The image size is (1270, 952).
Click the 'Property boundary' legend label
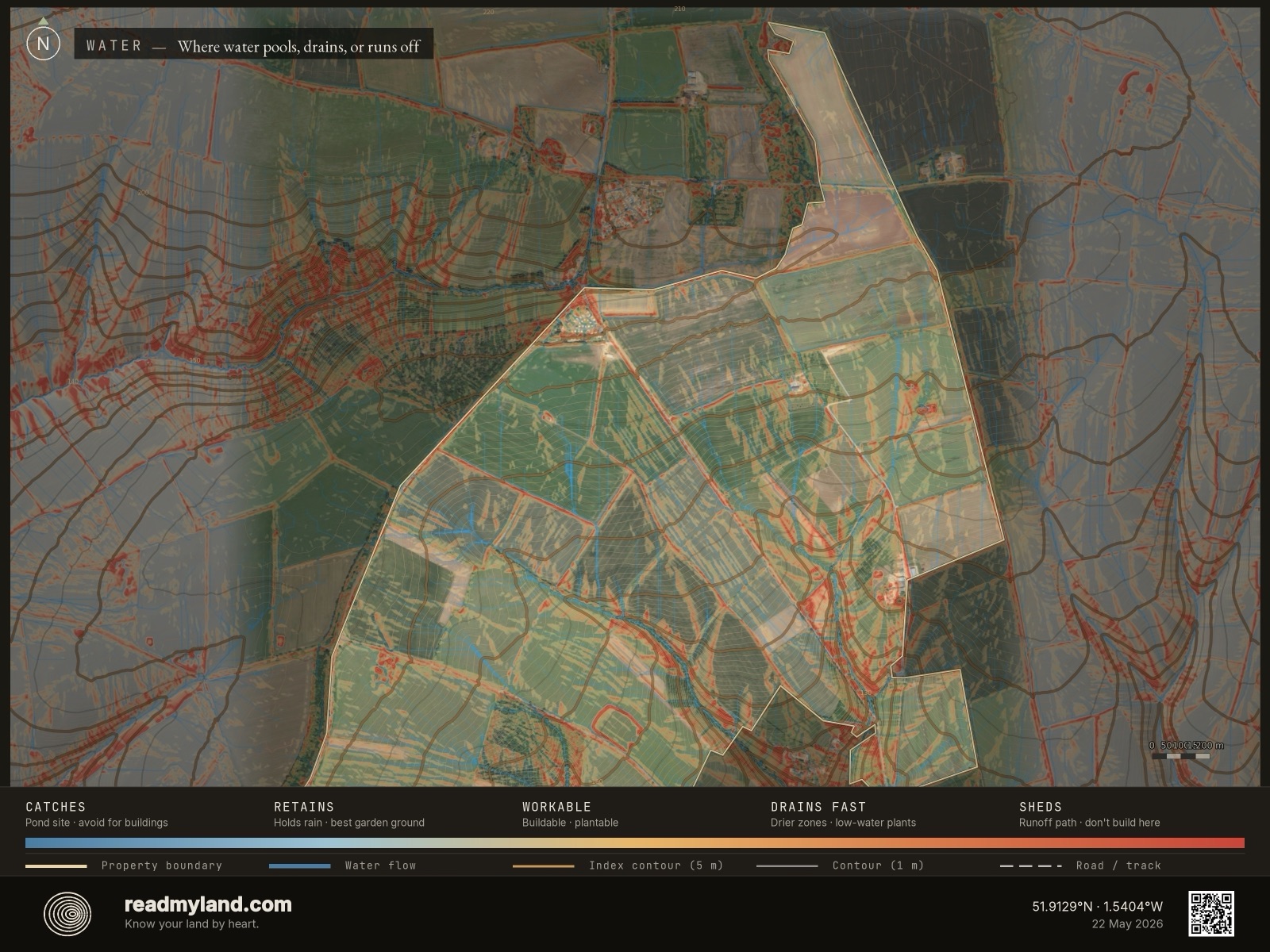point(162,866)
